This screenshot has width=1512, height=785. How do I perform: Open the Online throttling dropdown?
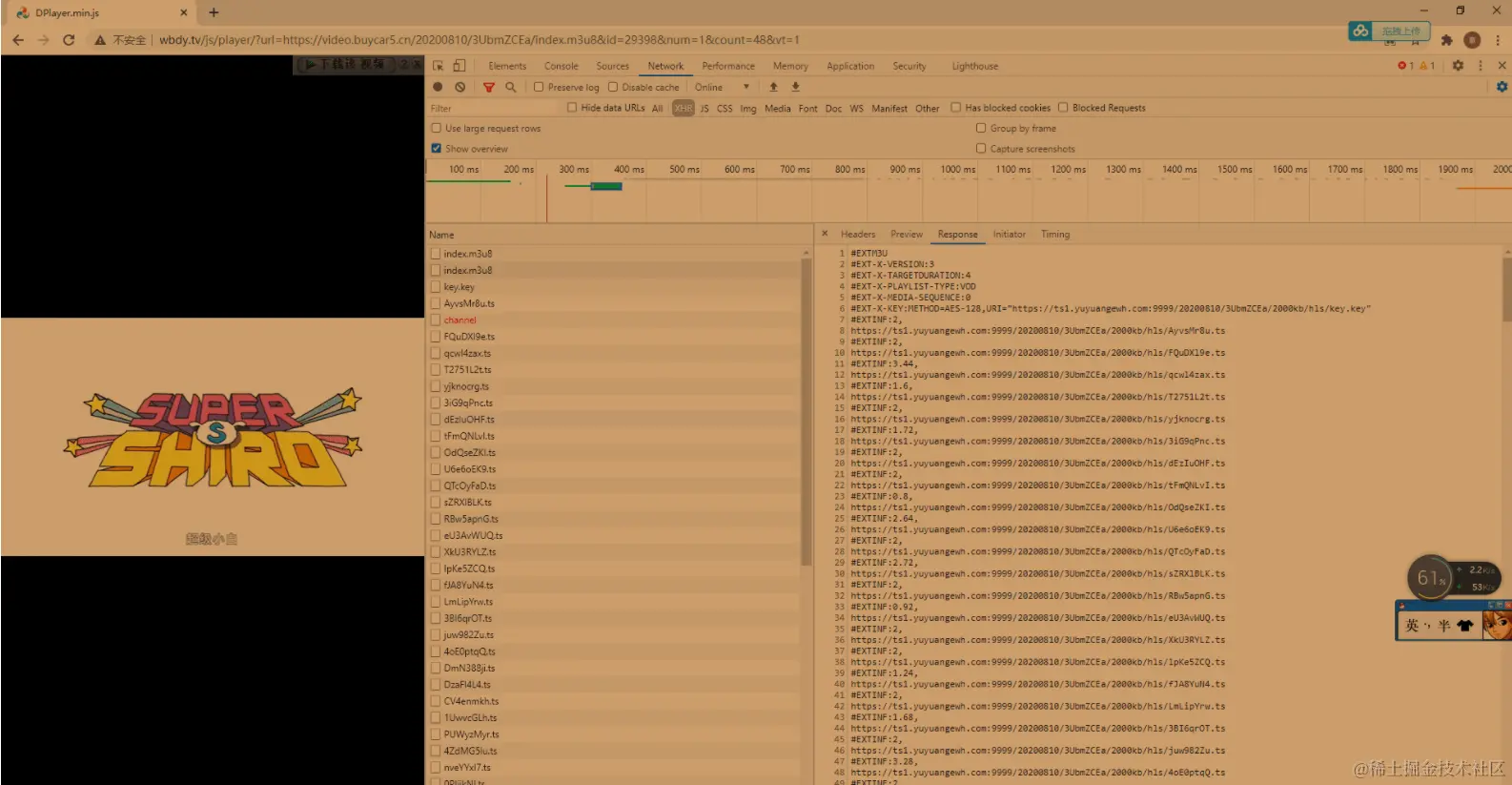coord(723,87)
